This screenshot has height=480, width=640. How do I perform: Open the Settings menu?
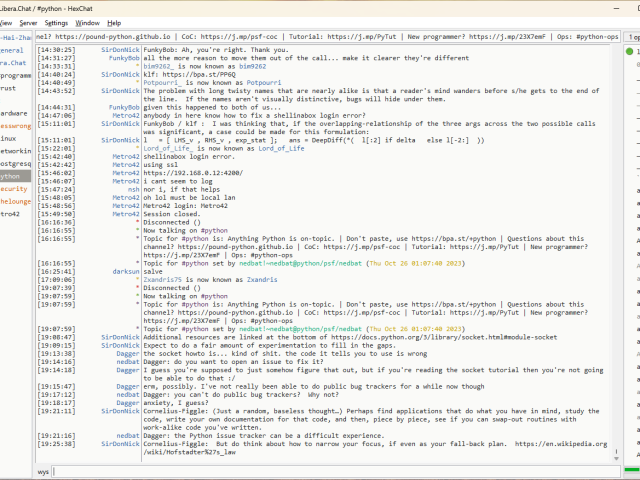click(56, 22)
